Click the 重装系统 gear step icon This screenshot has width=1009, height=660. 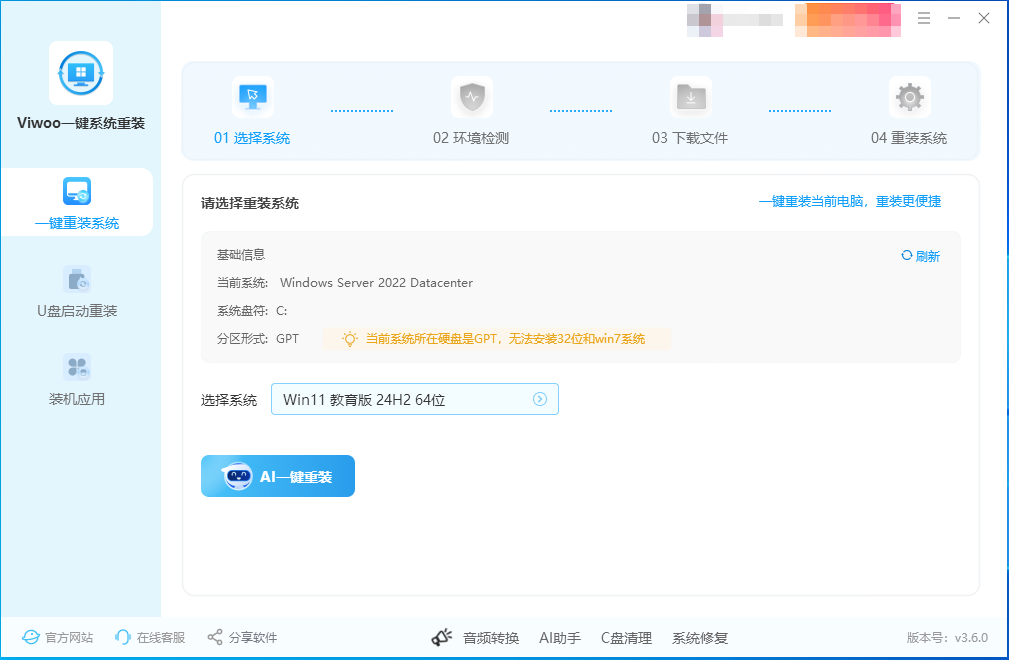click(909, 97)
